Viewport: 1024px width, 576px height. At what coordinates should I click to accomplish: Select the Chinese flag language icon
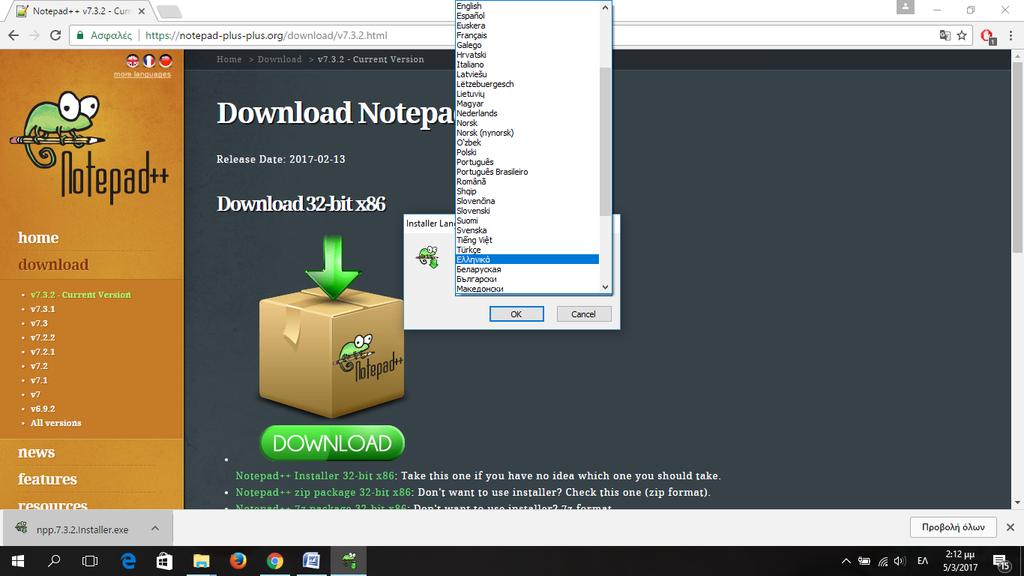[166, 61]
